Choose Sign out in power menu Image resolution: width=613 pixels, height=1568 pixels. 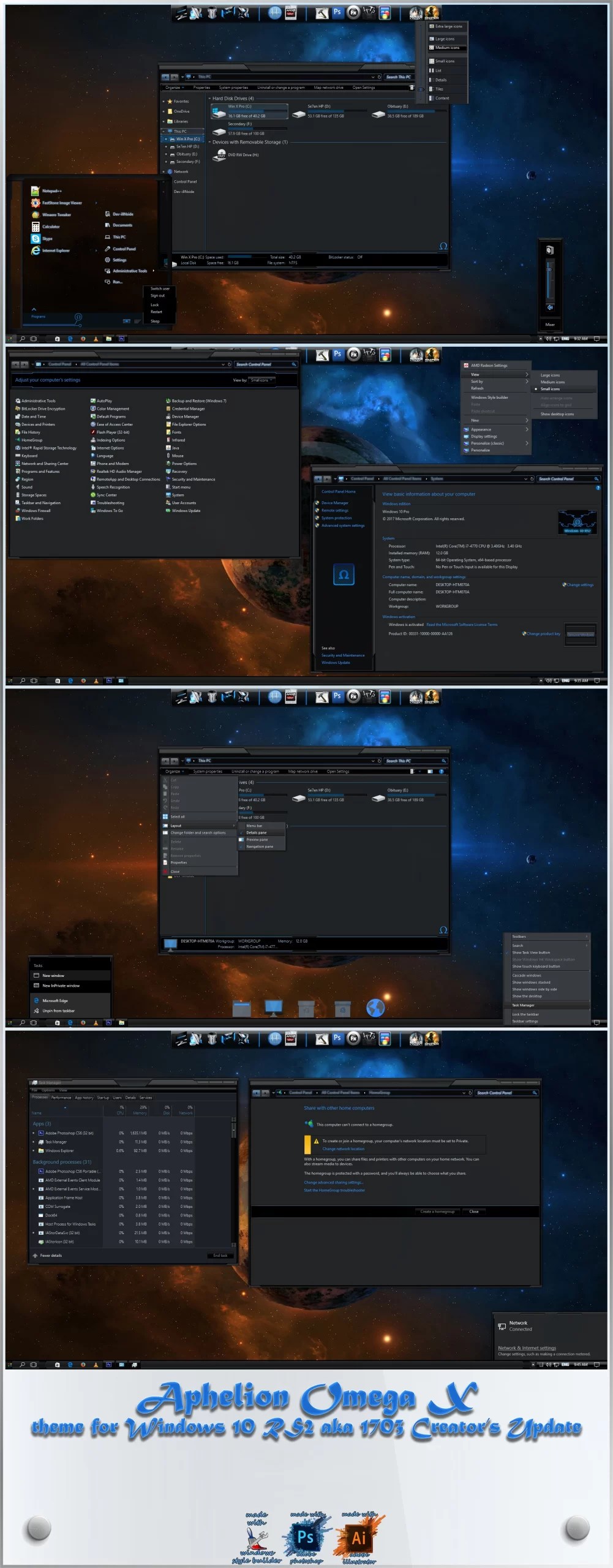pyautogui.click(x=157, y=296)
